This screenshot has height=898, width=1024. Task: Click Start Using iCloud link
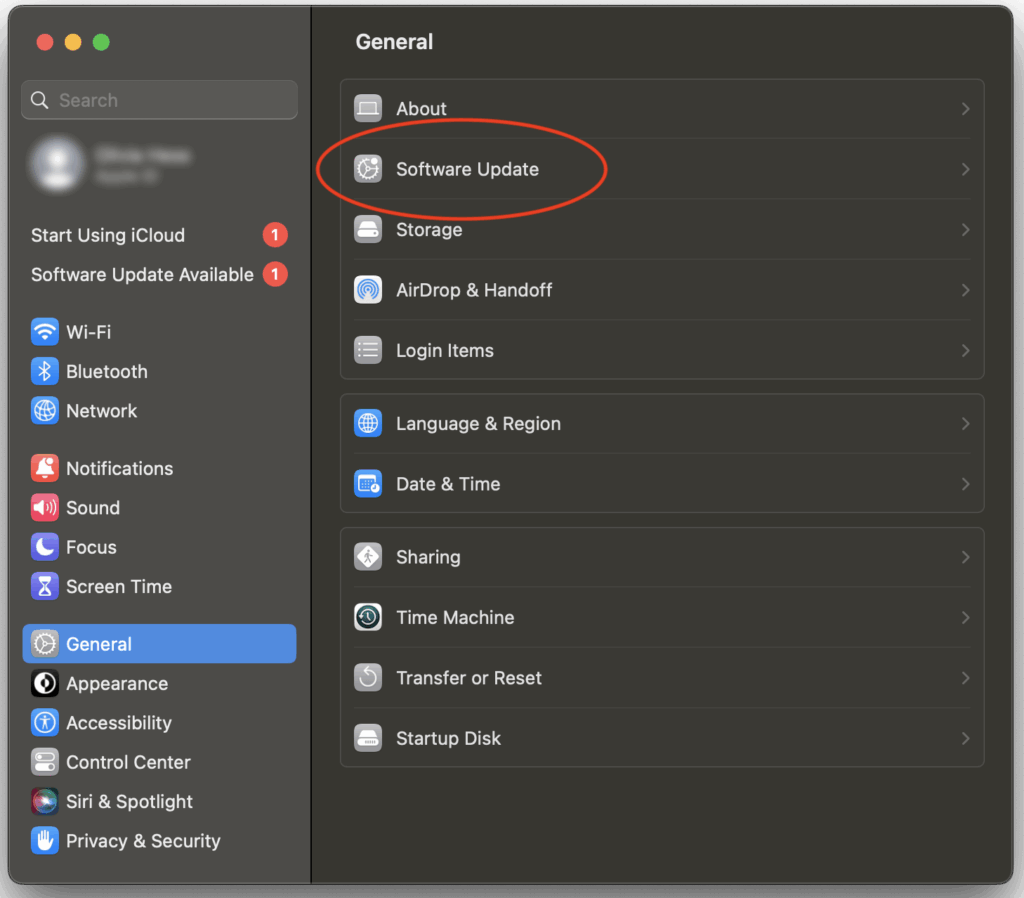(108, 236)
